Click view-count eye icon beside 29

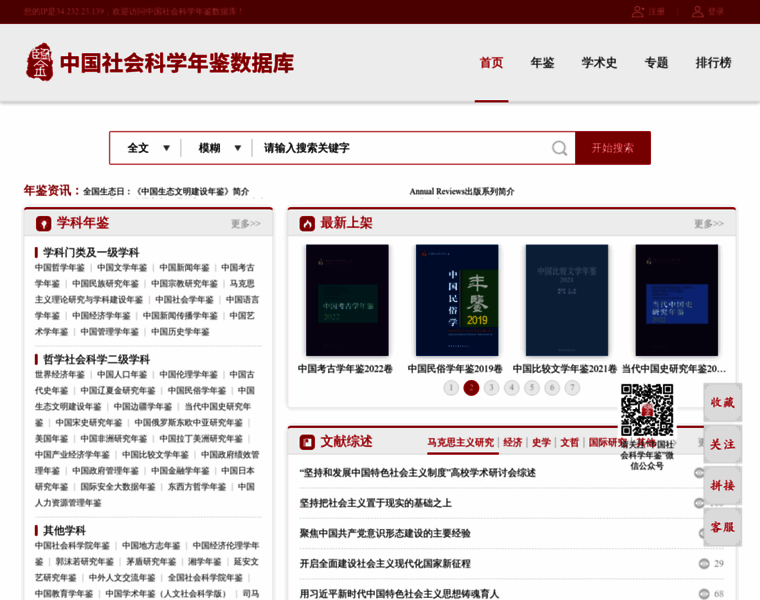point(704,563)
